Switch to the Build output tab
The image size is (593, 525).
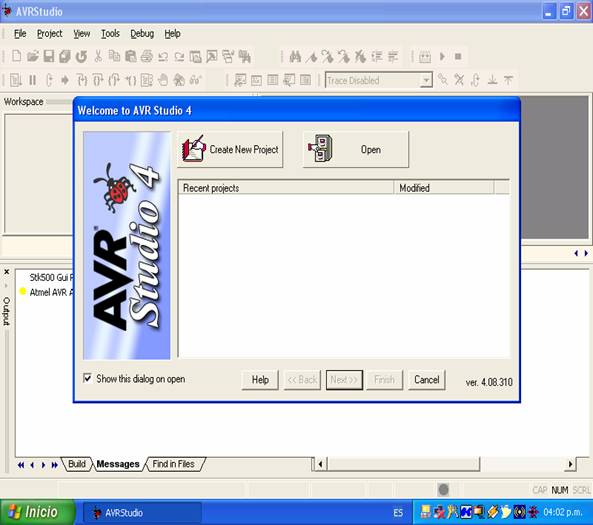click(77, 464)
